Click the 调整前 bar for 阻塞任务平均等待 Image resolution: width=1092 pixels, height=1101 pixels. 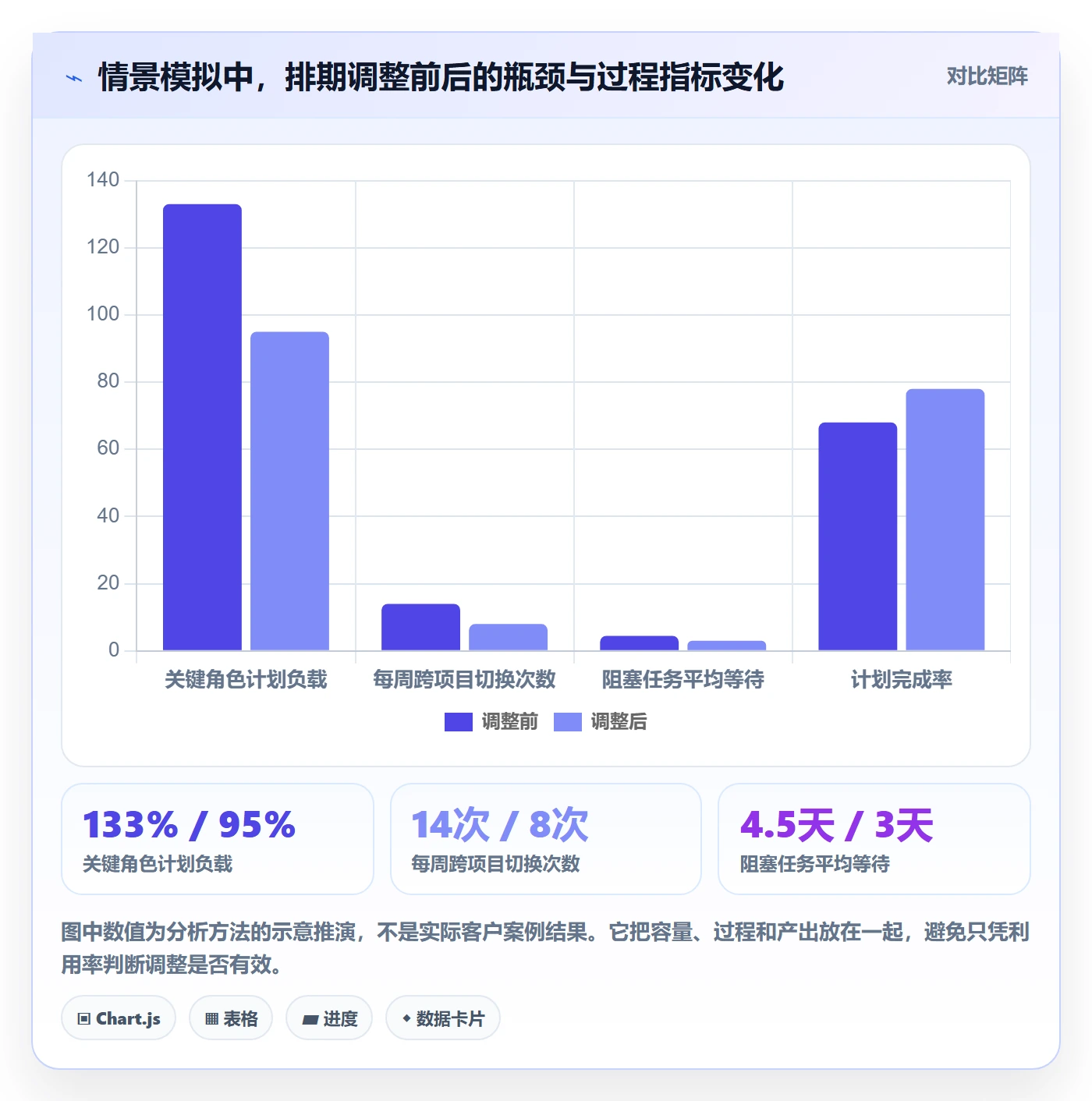639,643
